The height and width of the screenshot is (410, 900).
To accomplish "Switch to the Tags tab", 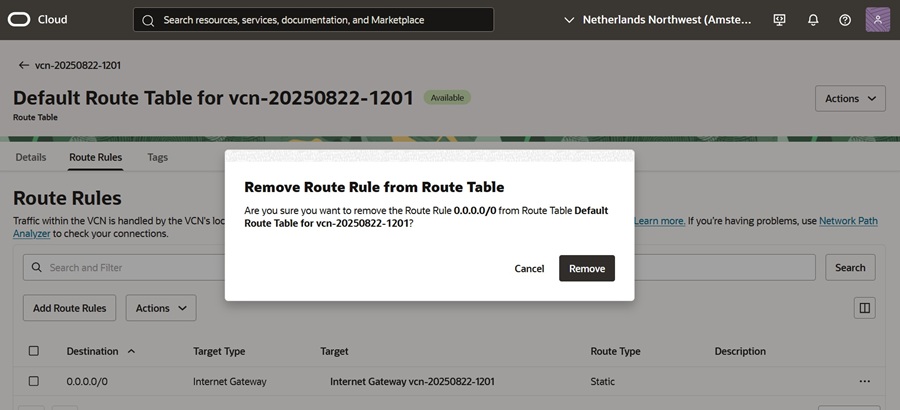I will click(157, 157).
